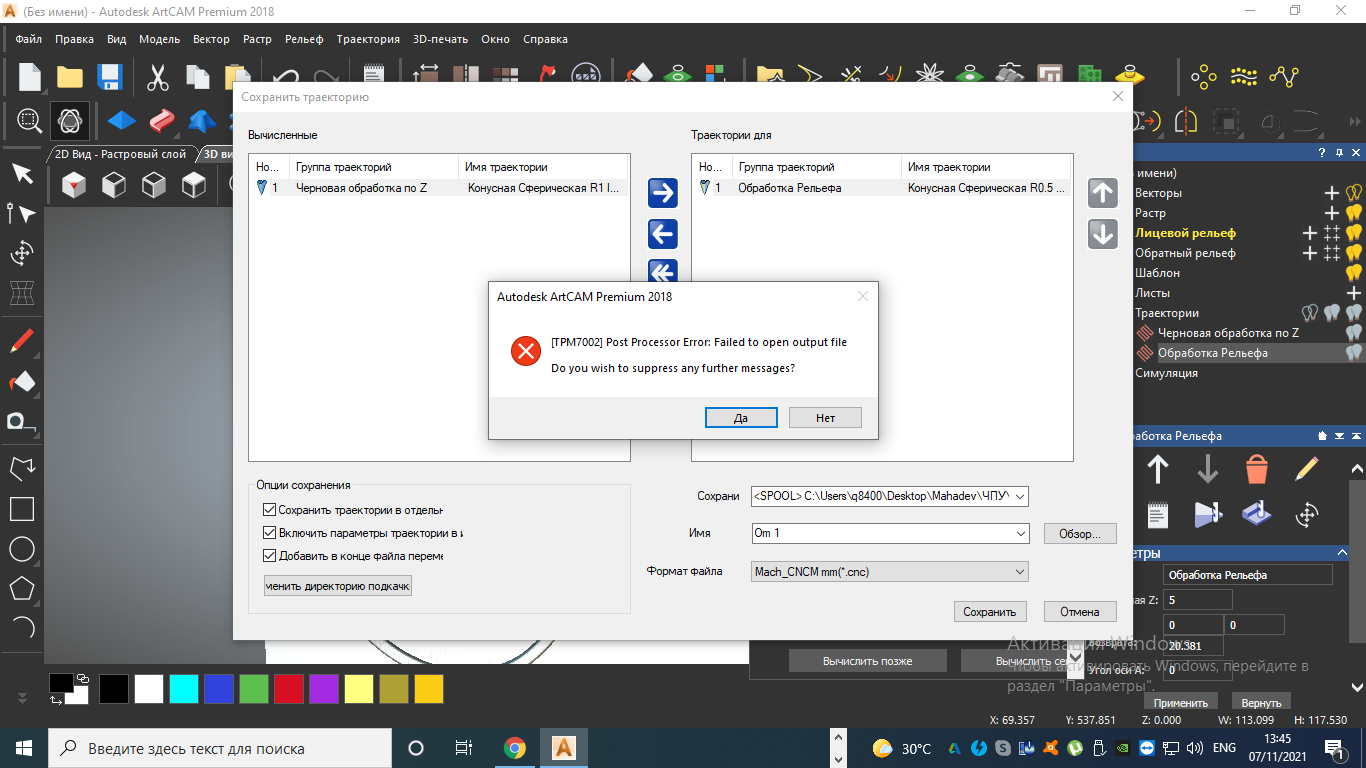
Task: Click the Copy icon in main toolbar
Action: tap(198, 77)
